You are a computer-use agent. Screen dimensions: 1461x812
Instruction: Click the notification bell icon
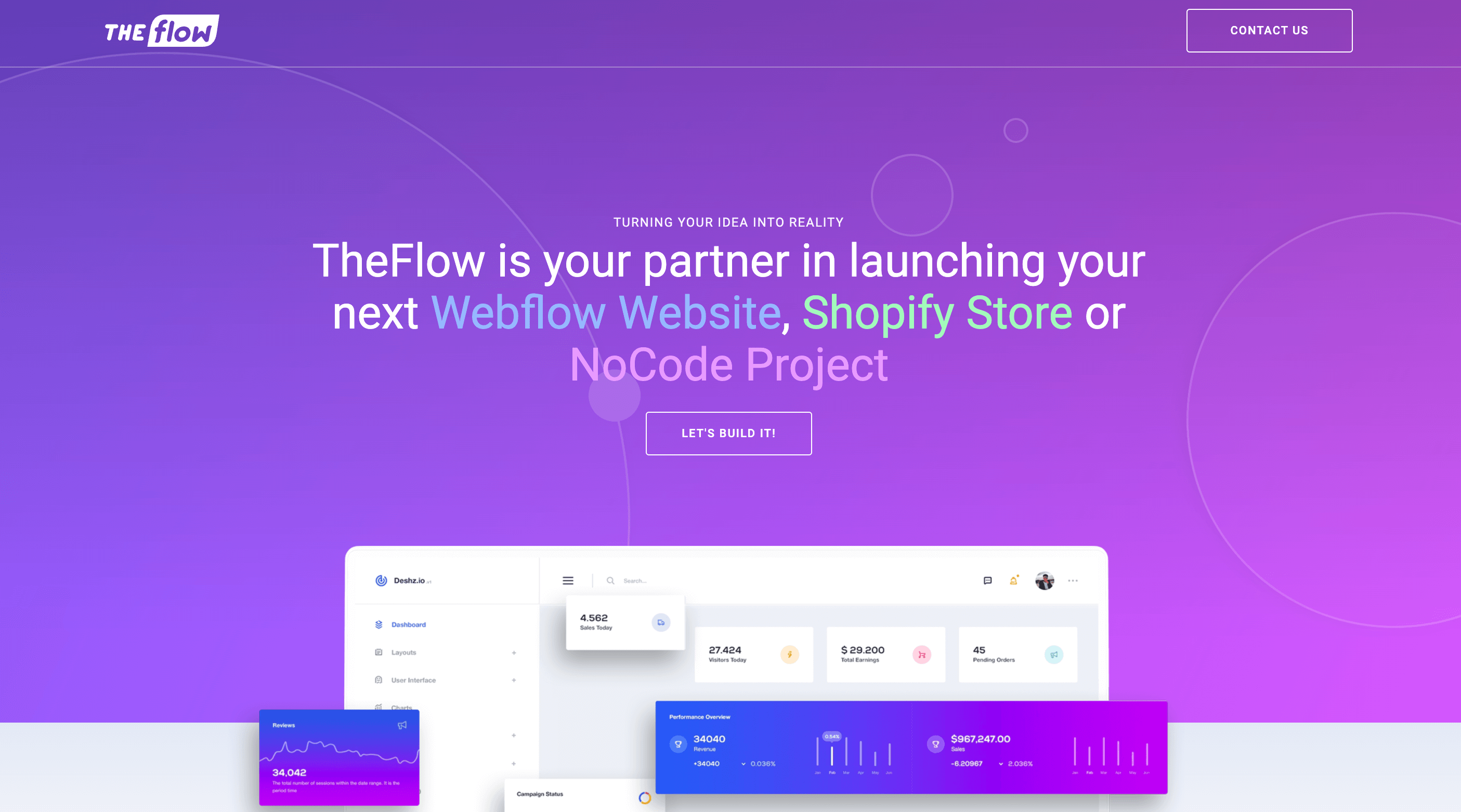click(x=1013, y=580)
